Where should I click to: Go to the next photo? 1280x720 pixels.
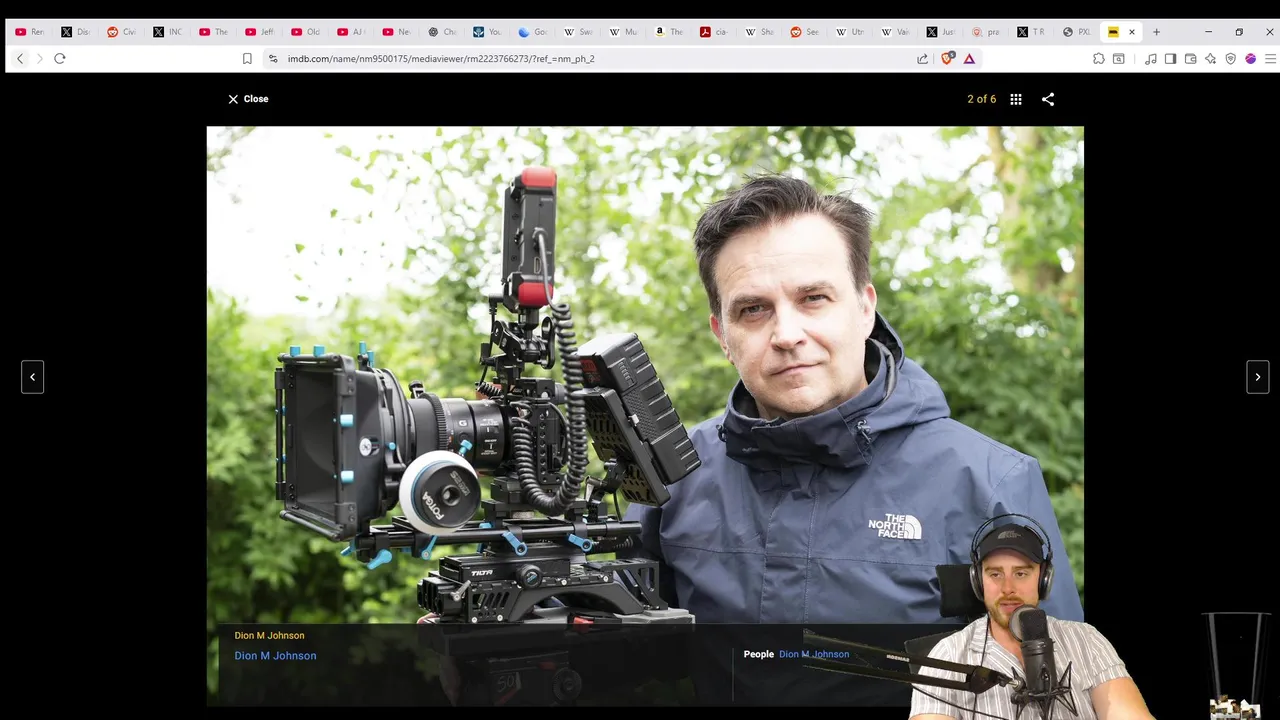[1258, 377]
